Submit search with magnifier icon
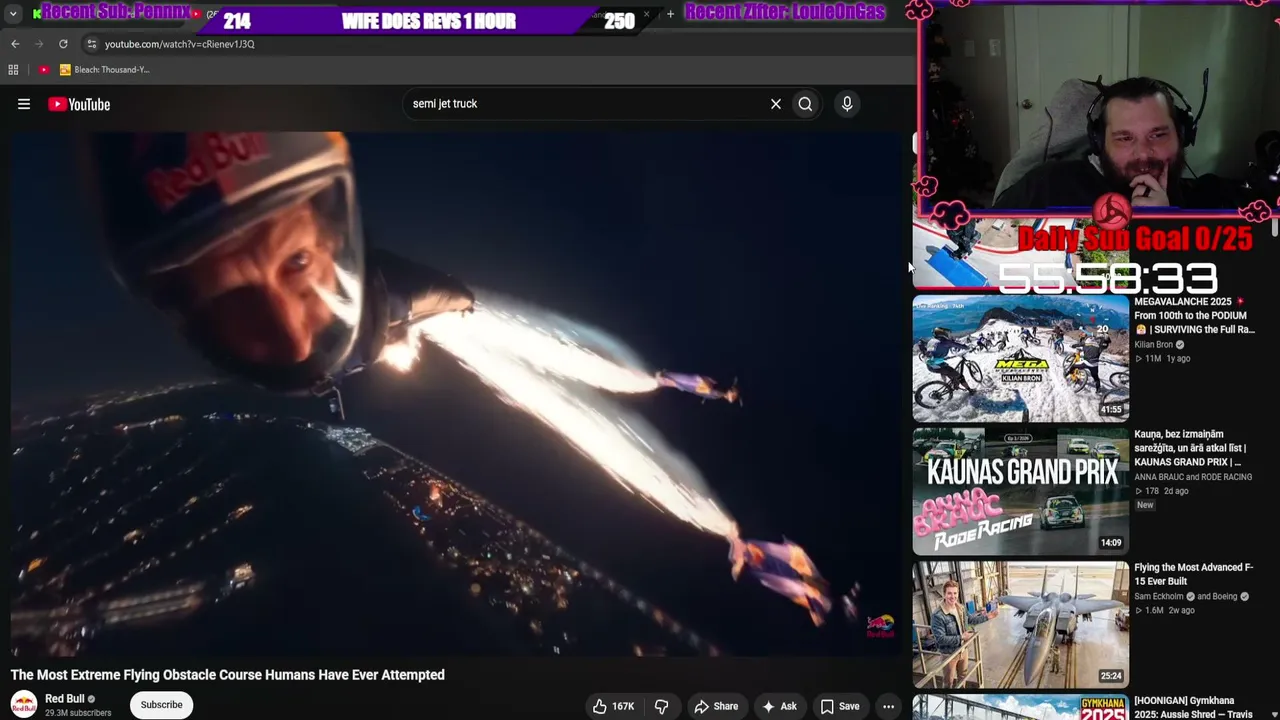Image resolution: width=1280 pixels, height=720 pixels. point(805,104)
